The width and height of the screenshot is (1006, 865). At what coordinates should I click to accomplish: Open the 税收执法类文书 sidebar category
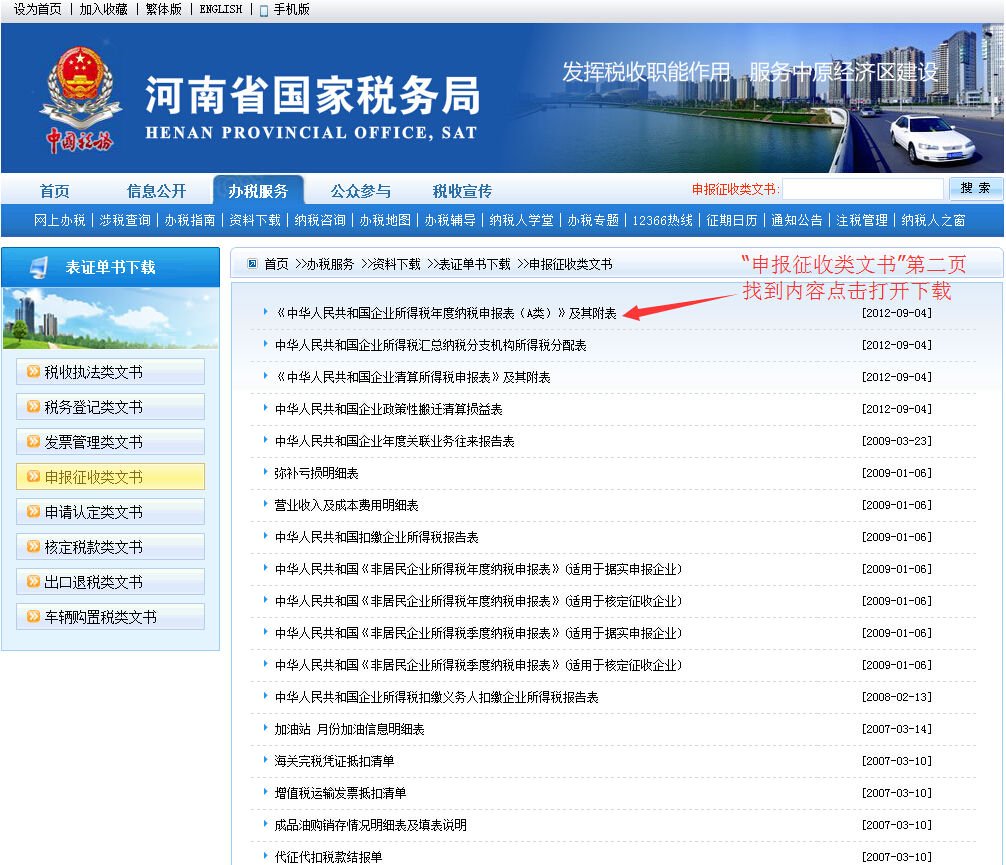(x=110, y=370)
